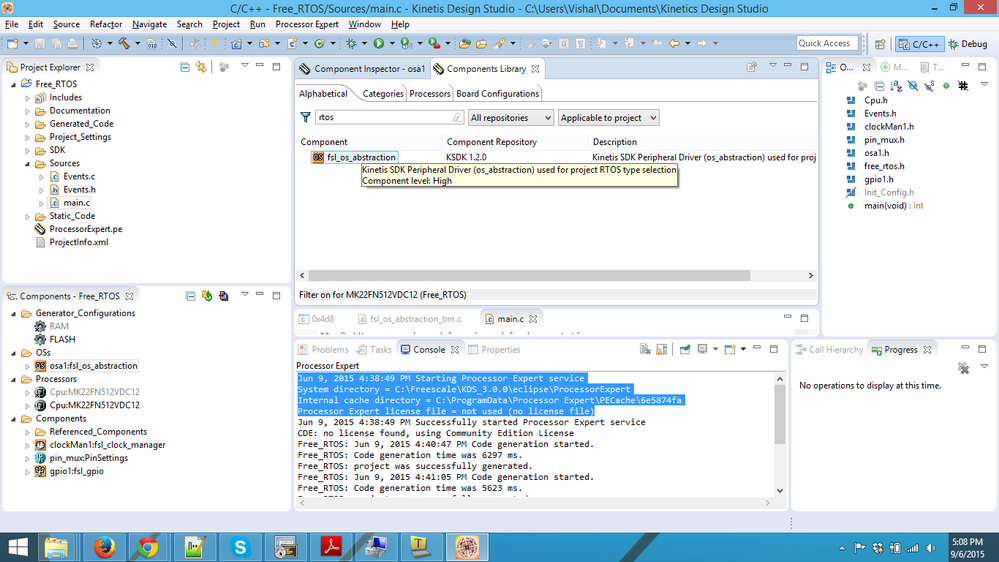Click the Build hammer icon

pos(124,43)
